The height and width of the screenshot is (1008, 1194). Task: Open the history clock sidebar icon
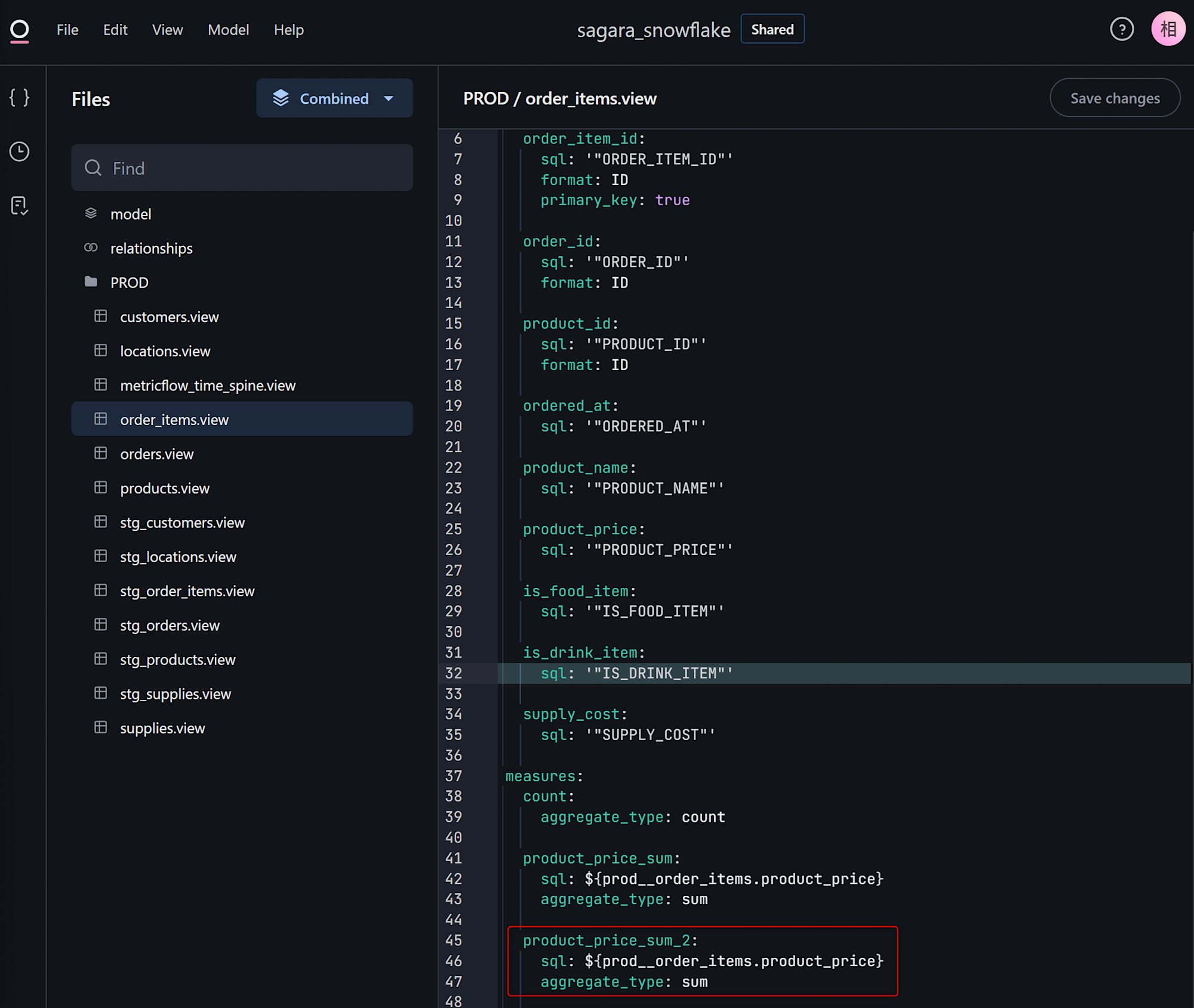(x=20, y=152)
